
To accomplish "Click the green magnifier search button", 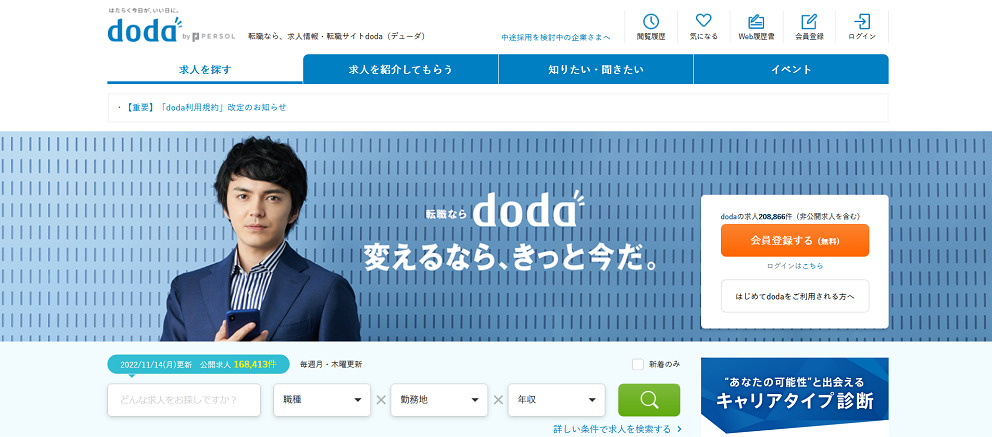I will (648, 400).
